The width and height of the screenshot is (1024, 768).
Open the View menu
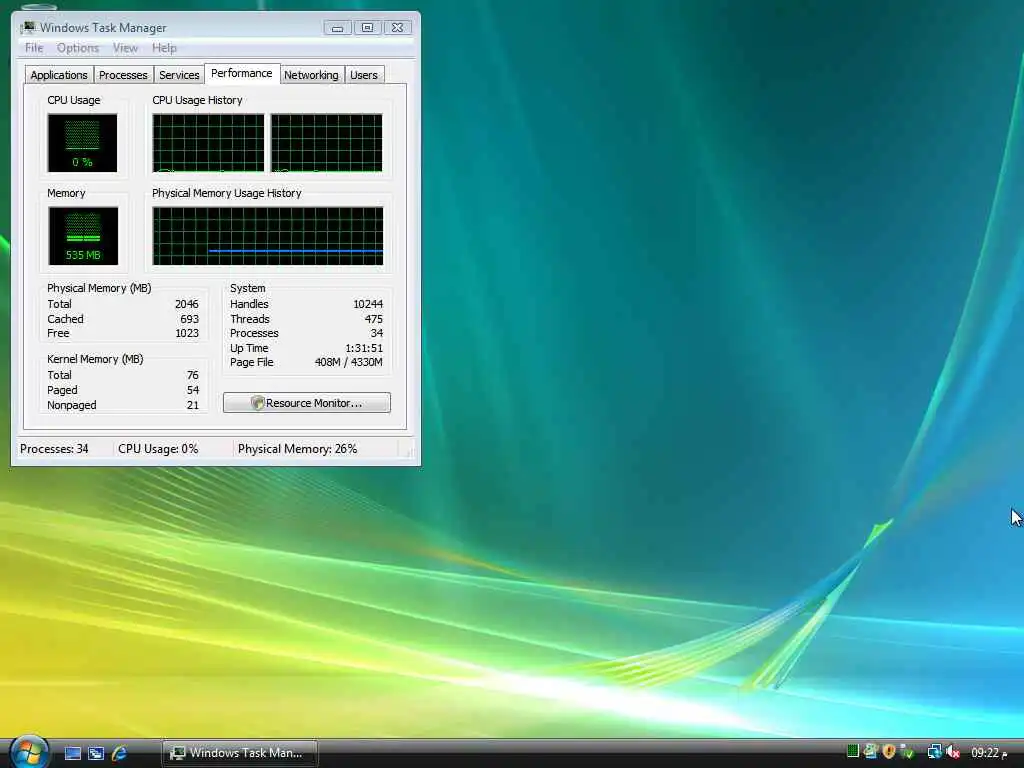tap(125, 48)
